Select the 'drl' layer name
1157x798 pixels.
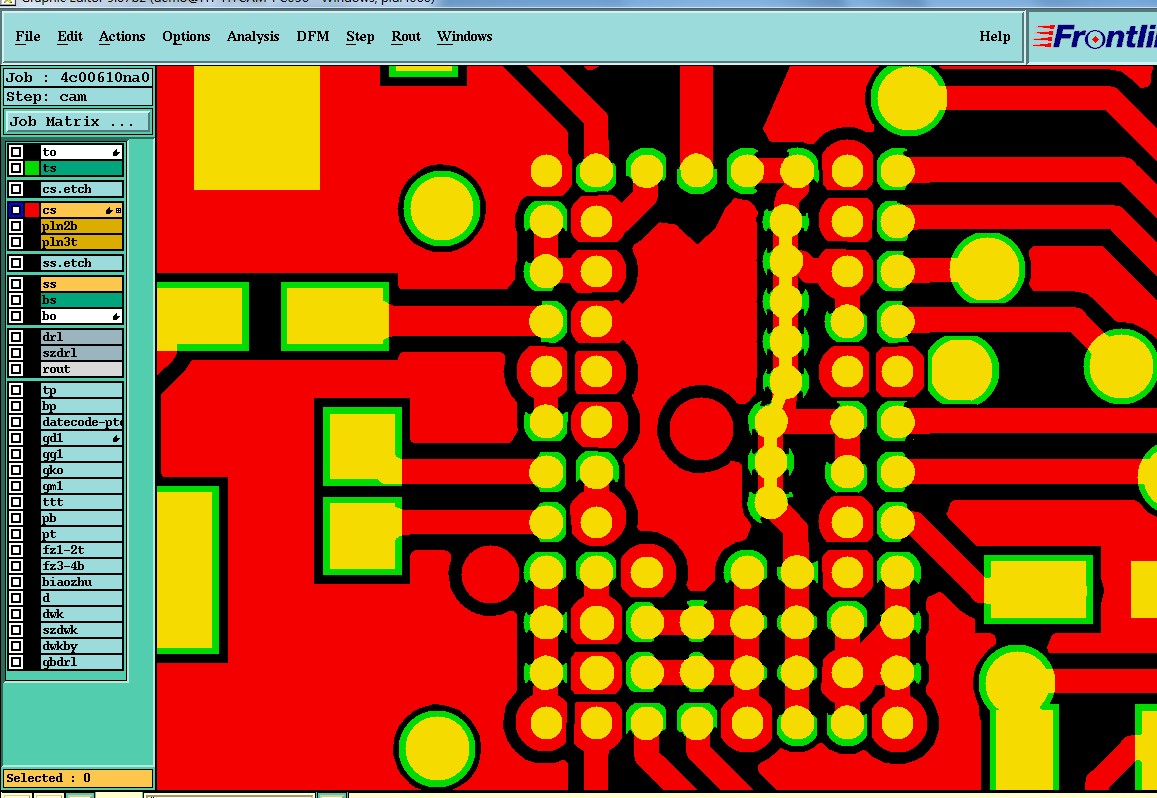click(x=81, y=337)
